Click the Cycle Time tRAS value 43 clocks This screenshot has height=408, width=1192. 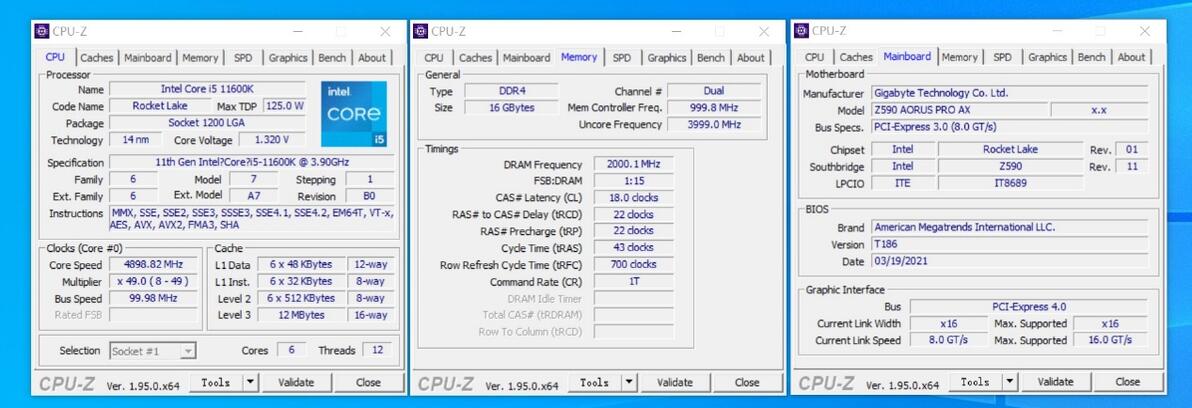click(633, 248)
